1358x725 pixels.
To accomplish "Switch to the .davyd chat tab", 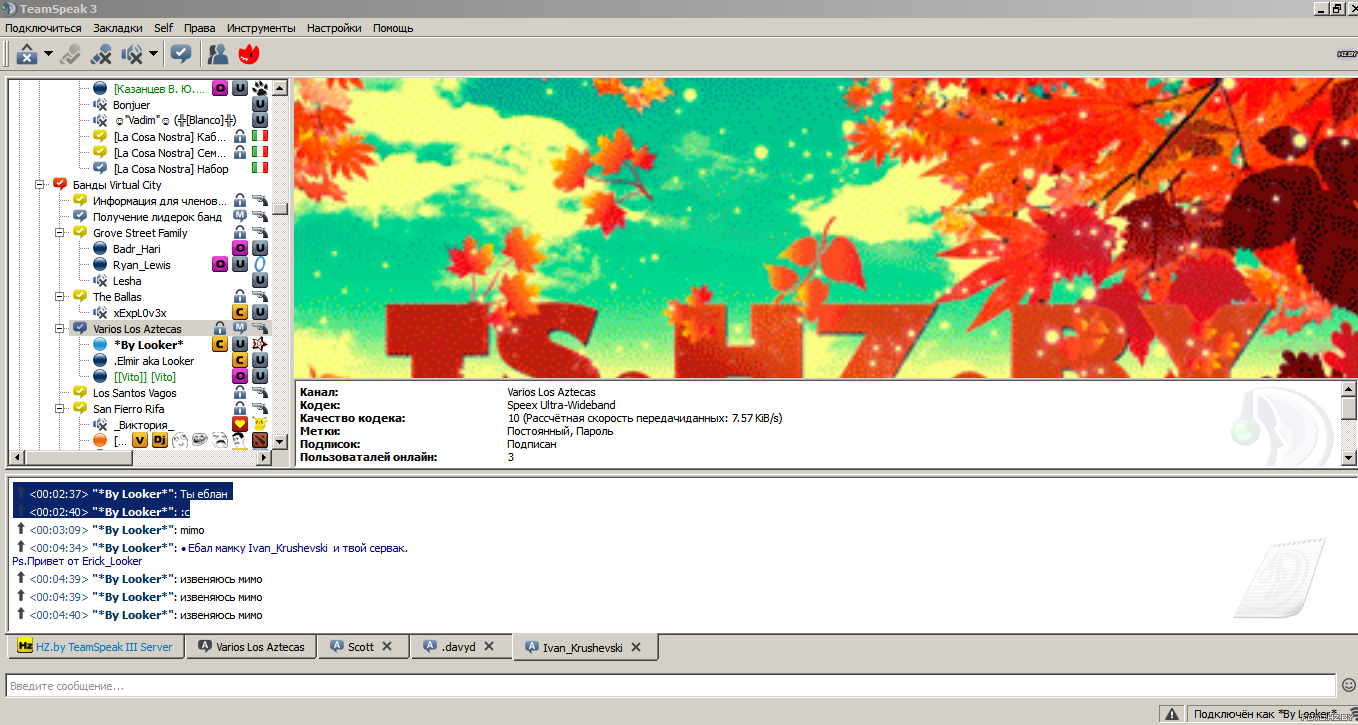I will click(459, 647).
